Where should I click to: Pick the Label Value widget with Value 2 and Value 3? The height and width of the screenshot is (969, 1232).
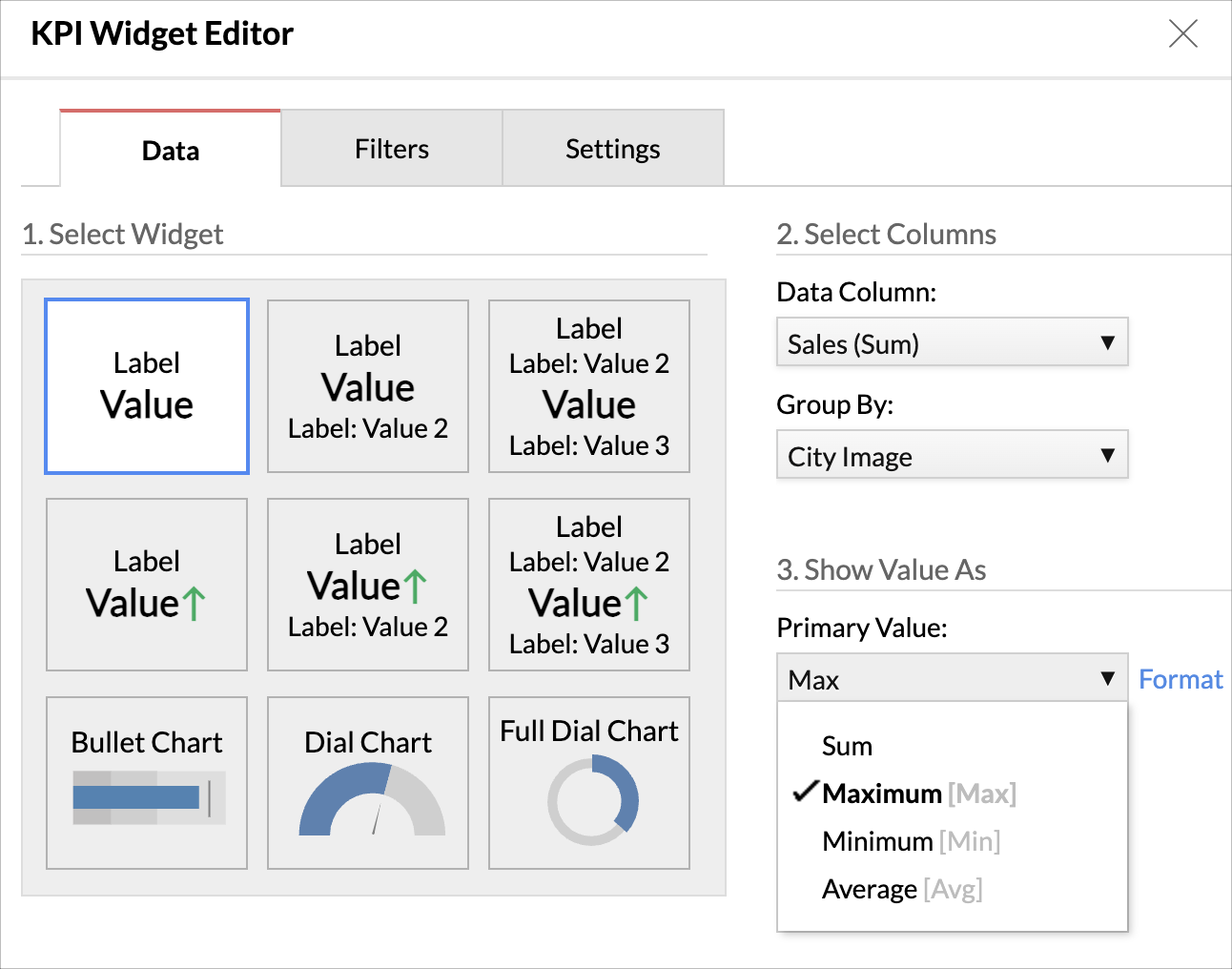tap(589, 386)
